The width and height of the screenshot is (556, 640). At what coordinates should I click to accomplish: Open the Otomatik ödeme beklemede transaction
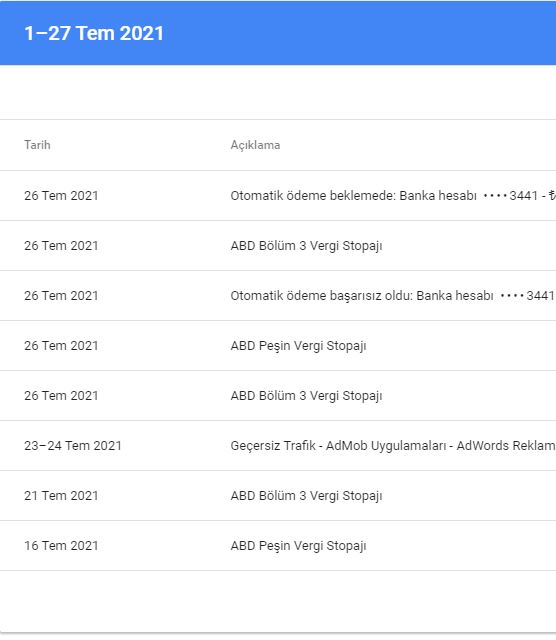278,196
